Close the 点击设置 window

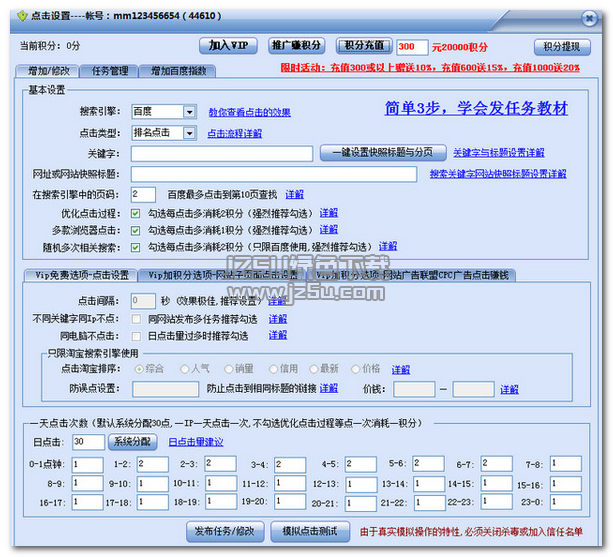pyautogui.click(x=589, y=18)
